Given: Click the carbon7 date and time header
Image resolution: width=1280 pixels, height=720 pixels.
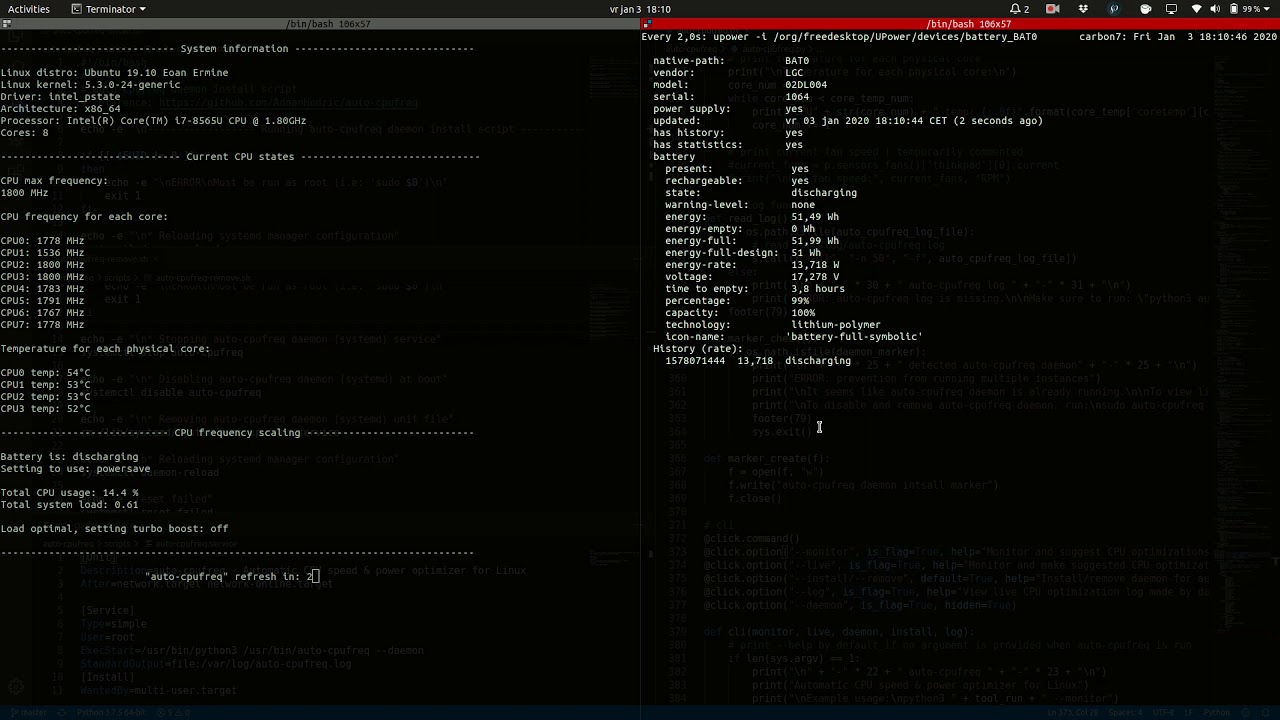Looking at the screenshot, I should (x=1178, y=36).
